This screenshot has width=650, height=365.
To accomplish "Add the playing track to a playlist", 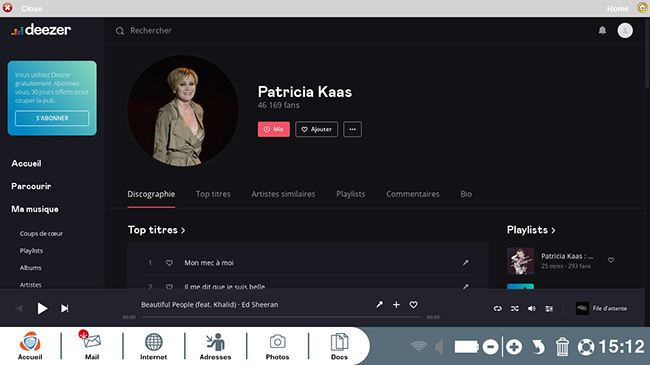I will click(396, 304).
